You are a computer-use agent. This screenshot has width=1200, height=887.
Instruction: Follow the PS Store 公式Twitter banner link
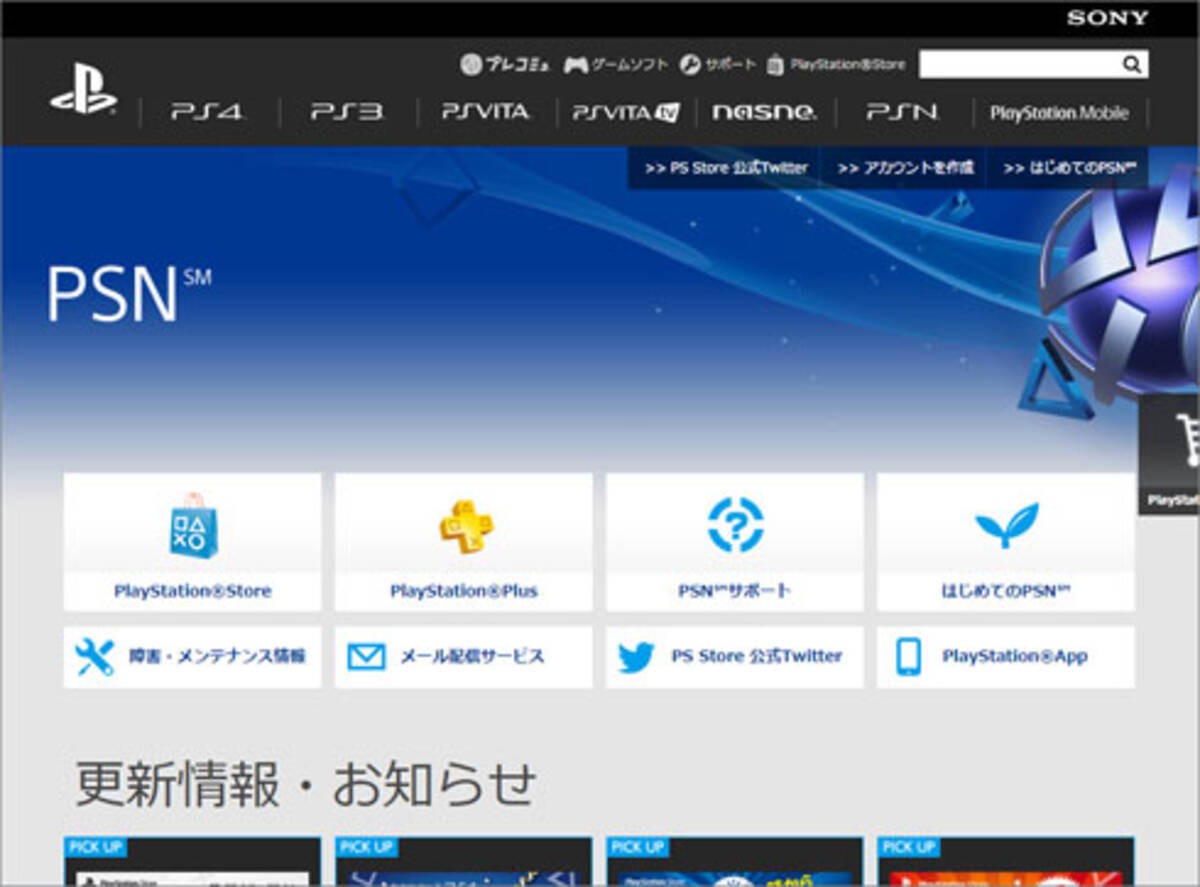coord(726,168)
